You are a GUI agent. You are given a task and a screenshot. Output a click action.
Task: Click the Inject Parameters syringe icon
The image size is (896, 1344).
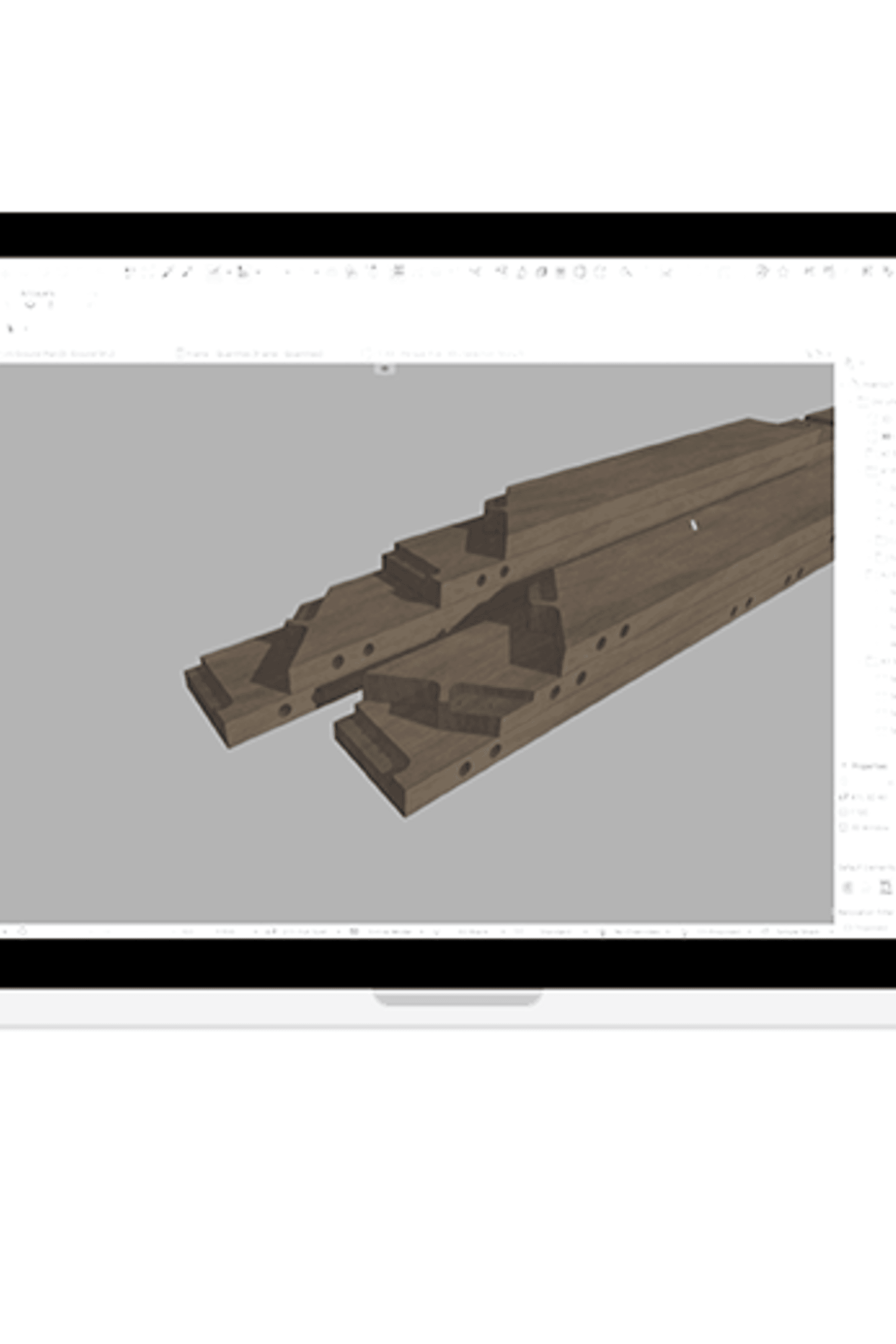pyautogui.click(x=186, y=272)
